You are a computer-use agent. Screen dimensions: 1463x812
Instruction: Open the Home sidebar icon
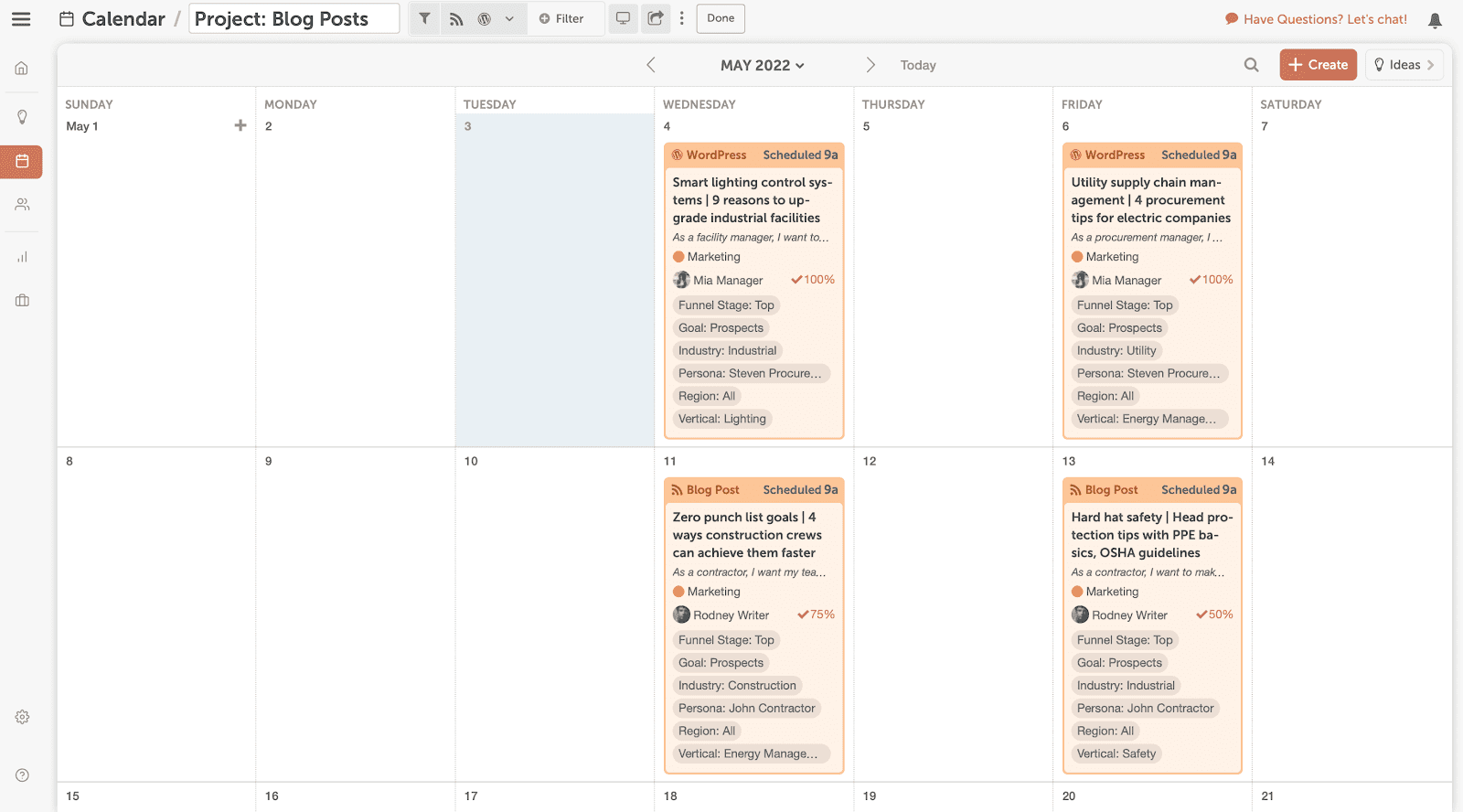(22, 69)
